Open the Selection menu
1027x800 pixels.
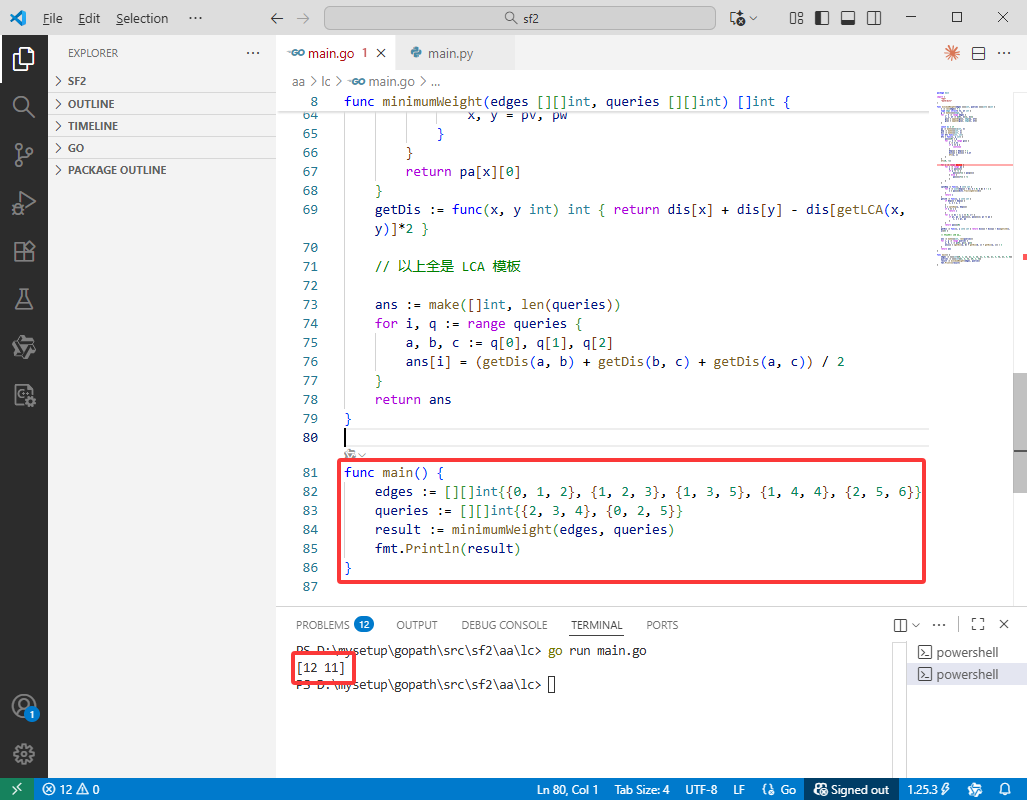(142, 18)
